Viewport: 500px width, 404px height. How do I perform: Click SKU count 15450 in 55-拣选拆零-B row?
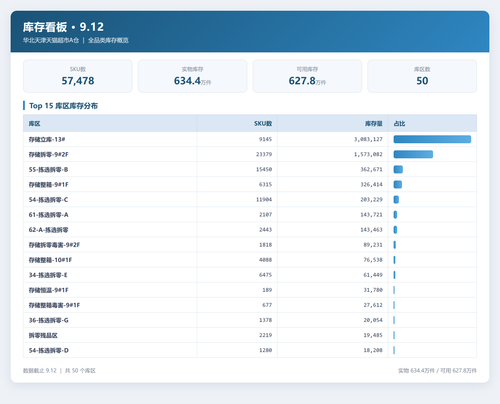coord(264,169)
